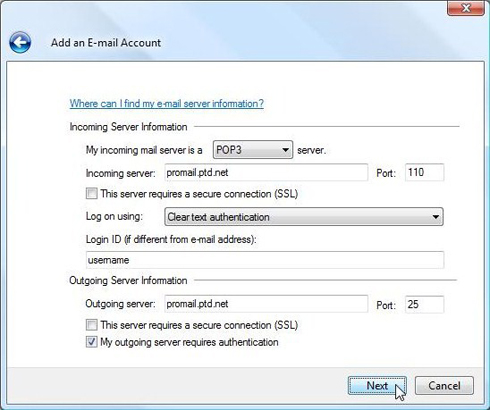Go back using the blue arrow icon
This screenshot has width=490, height=410.
point(20,43)
